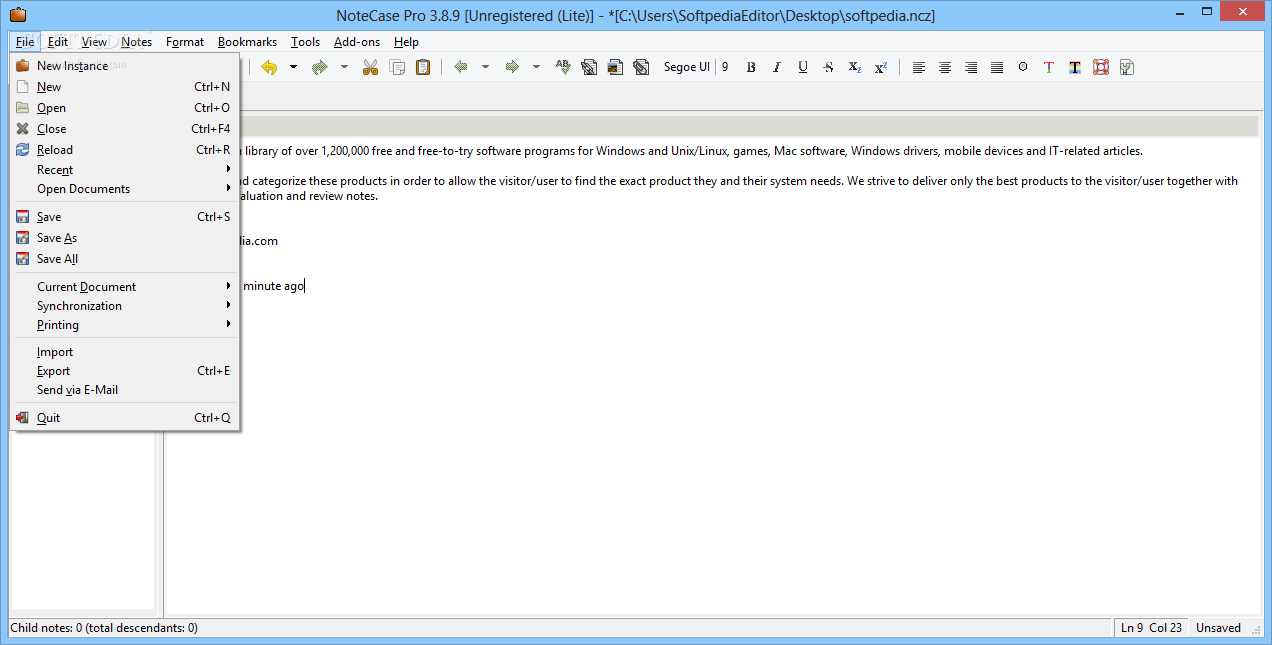Align text left icon
This screenshot has height=645, width=1272.
point(919,67)
